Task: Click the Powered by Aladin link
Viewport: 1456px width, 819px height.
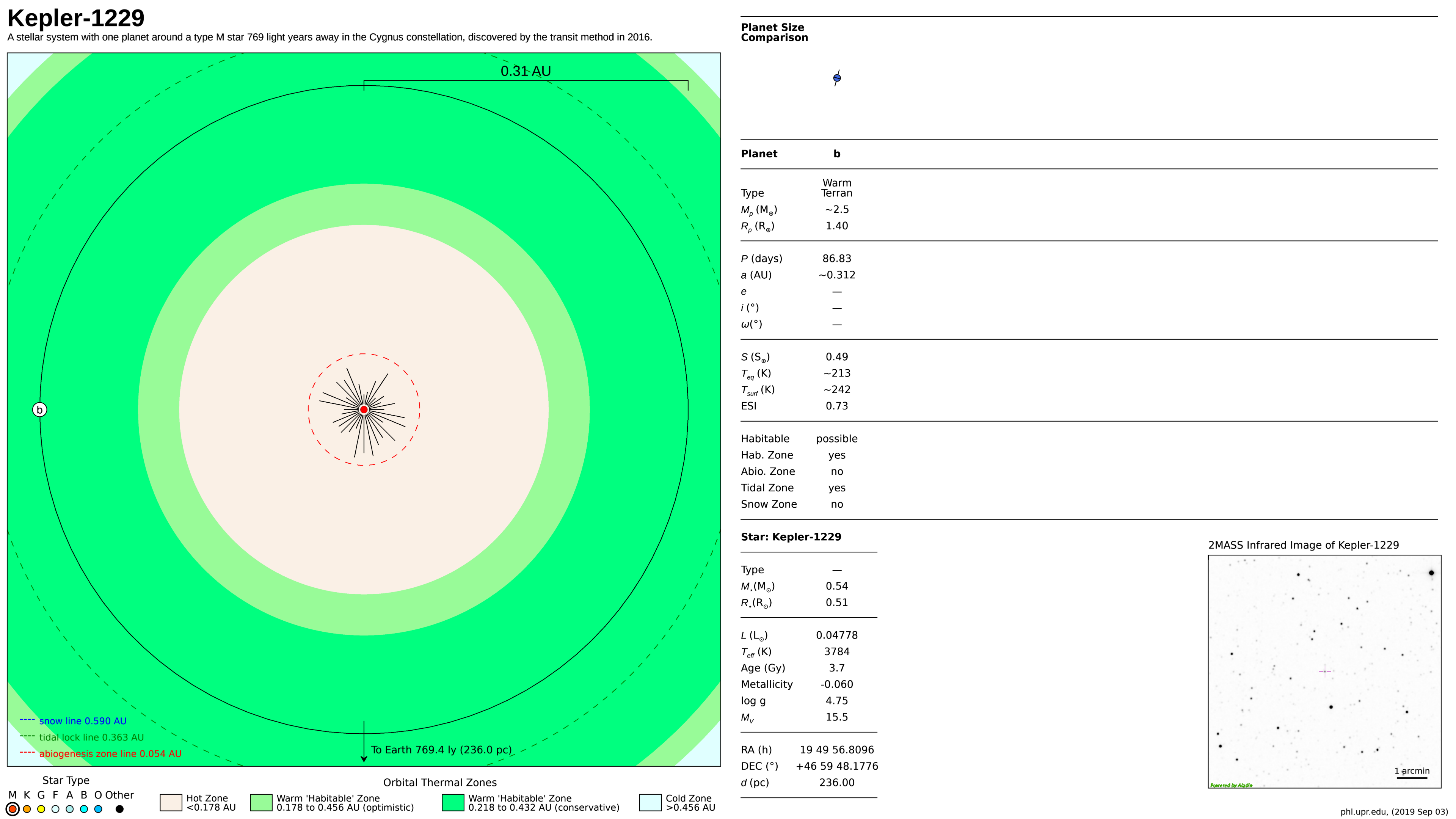Action: (1231, 785)
